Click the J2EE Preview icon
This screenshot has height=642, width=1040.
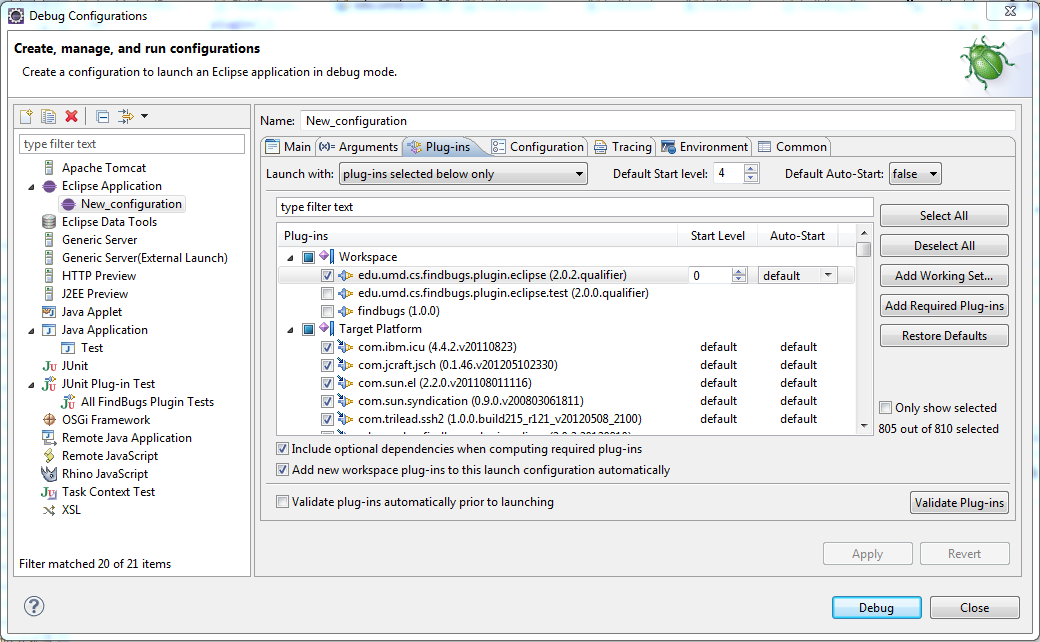pyautogui.click(x=49, y=294)
